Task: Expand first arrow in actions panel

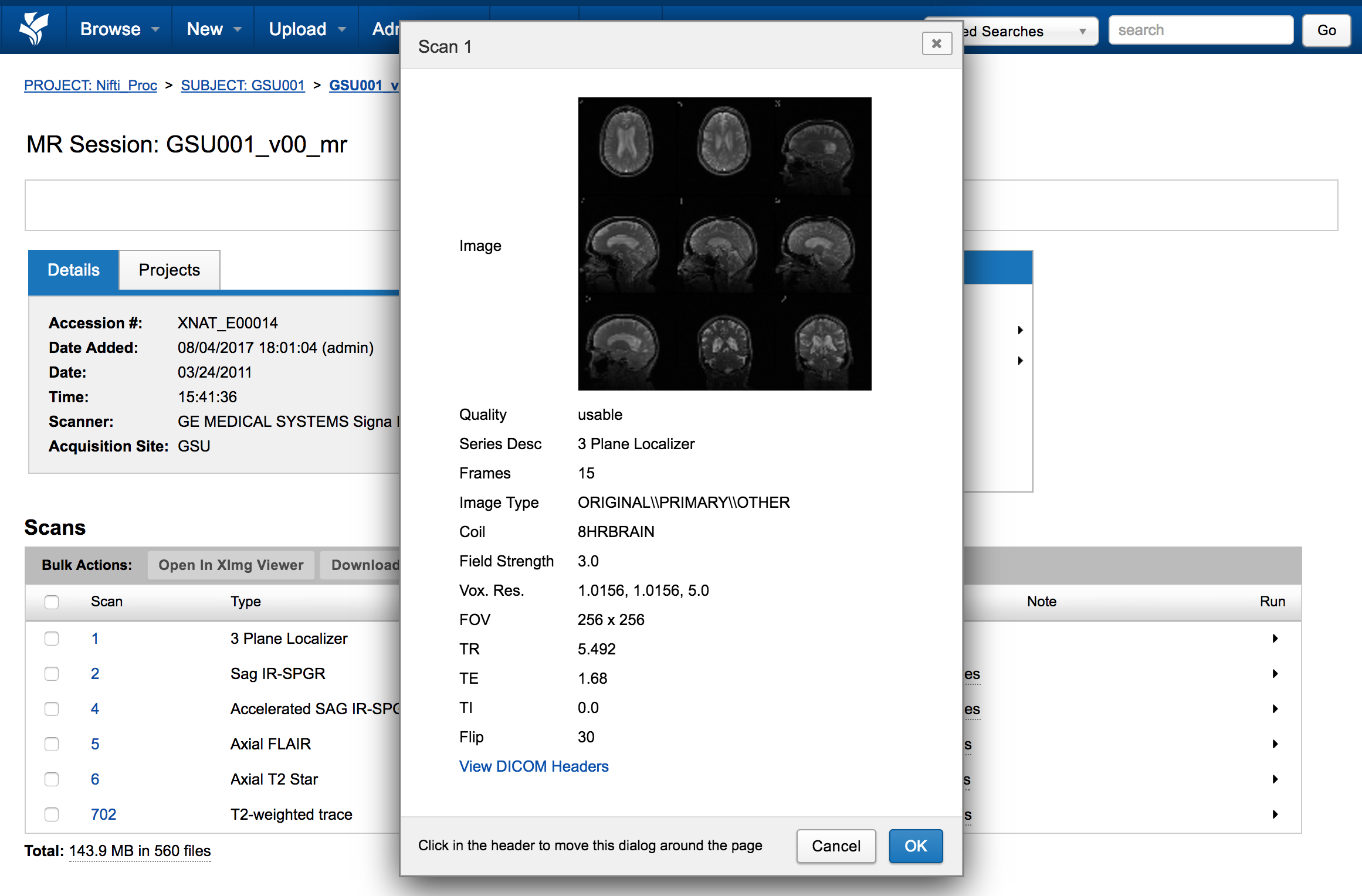Action: point(1020,330)
